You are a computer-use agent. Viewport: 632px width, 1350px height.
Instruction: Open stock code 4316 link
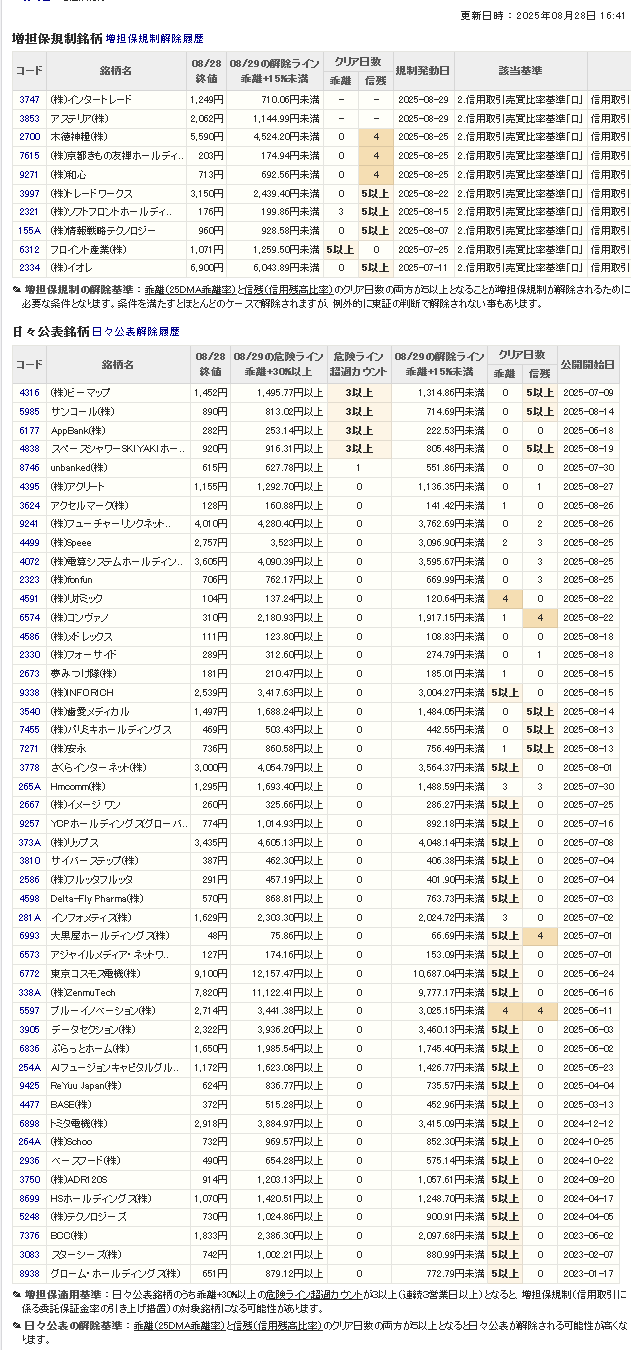[29, 393]
